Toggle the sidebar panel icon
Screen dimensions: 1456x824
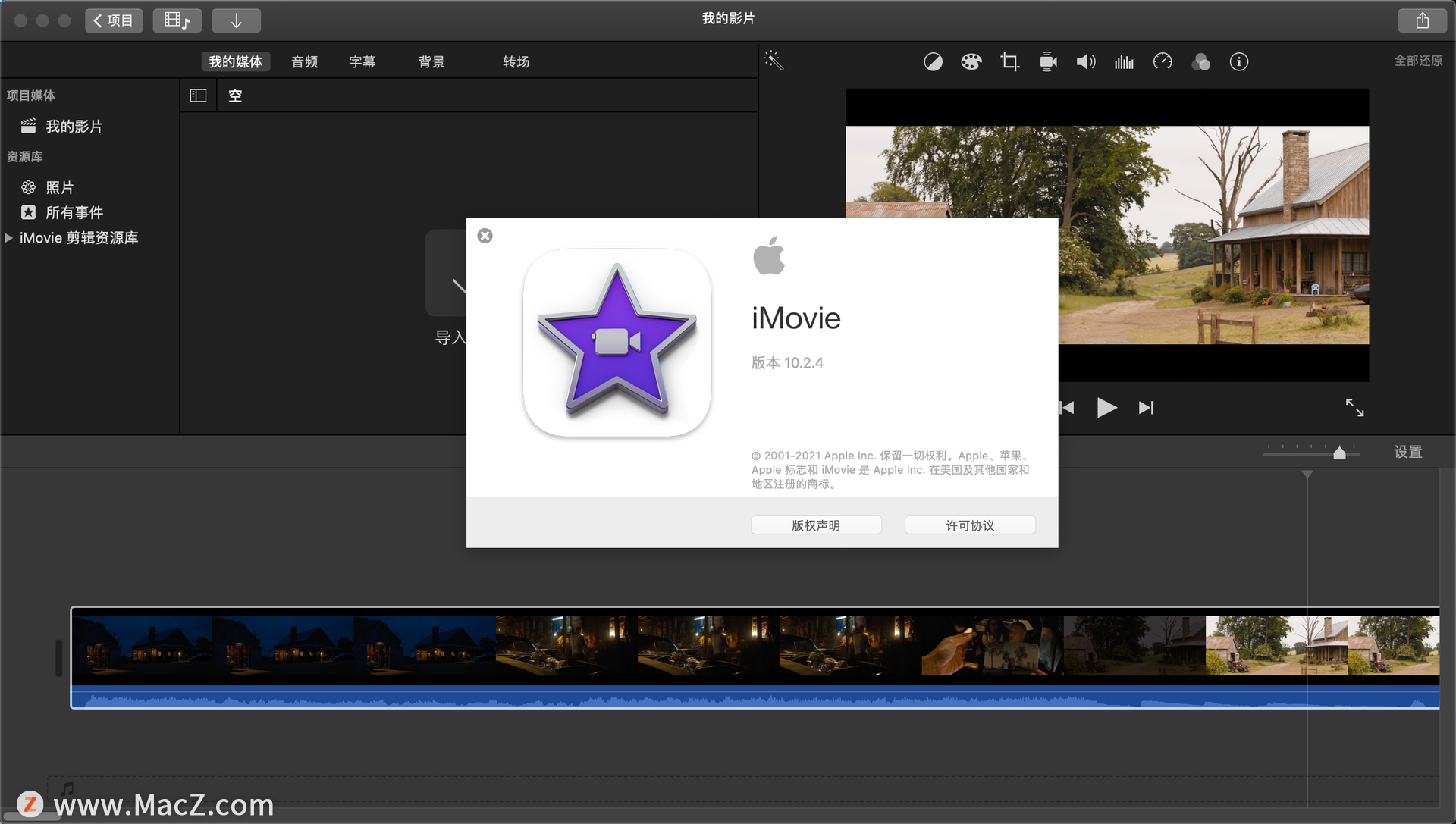coord(198,95)
